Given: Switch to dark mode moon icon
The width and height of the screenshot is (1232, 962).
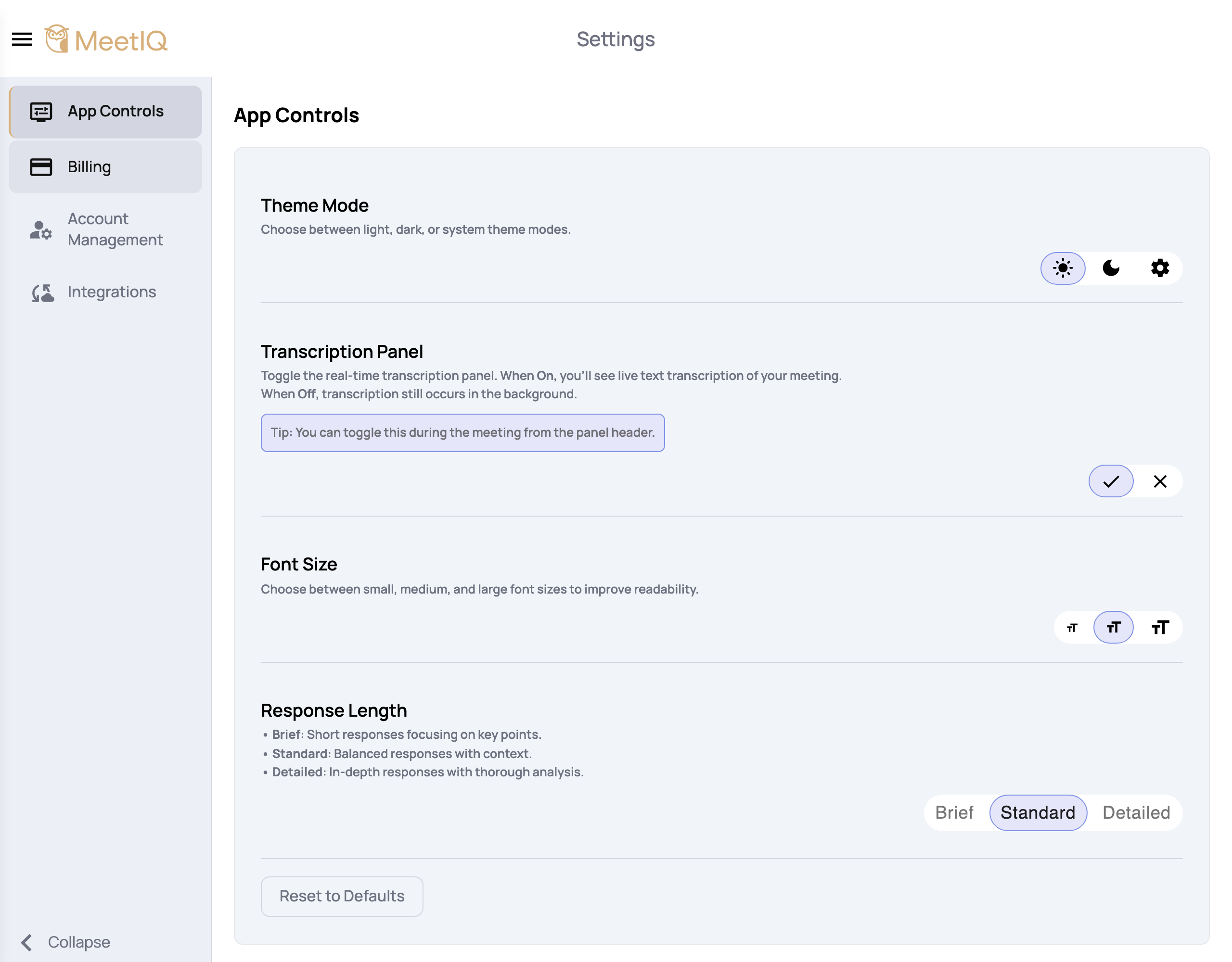Looking at the screenshot, I should tap(1111, 268).
